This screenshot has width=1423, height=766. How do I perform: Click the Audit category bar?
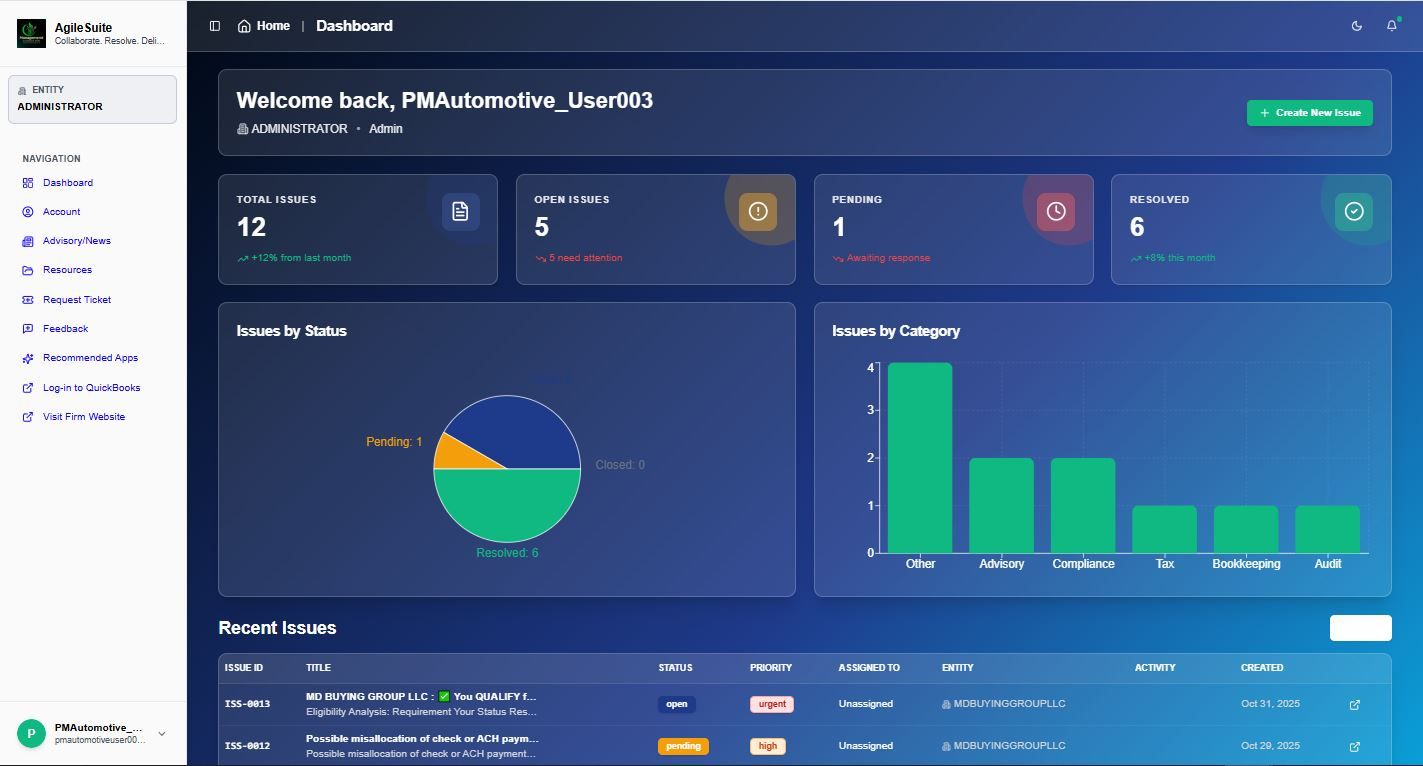tap(1327, 529)
